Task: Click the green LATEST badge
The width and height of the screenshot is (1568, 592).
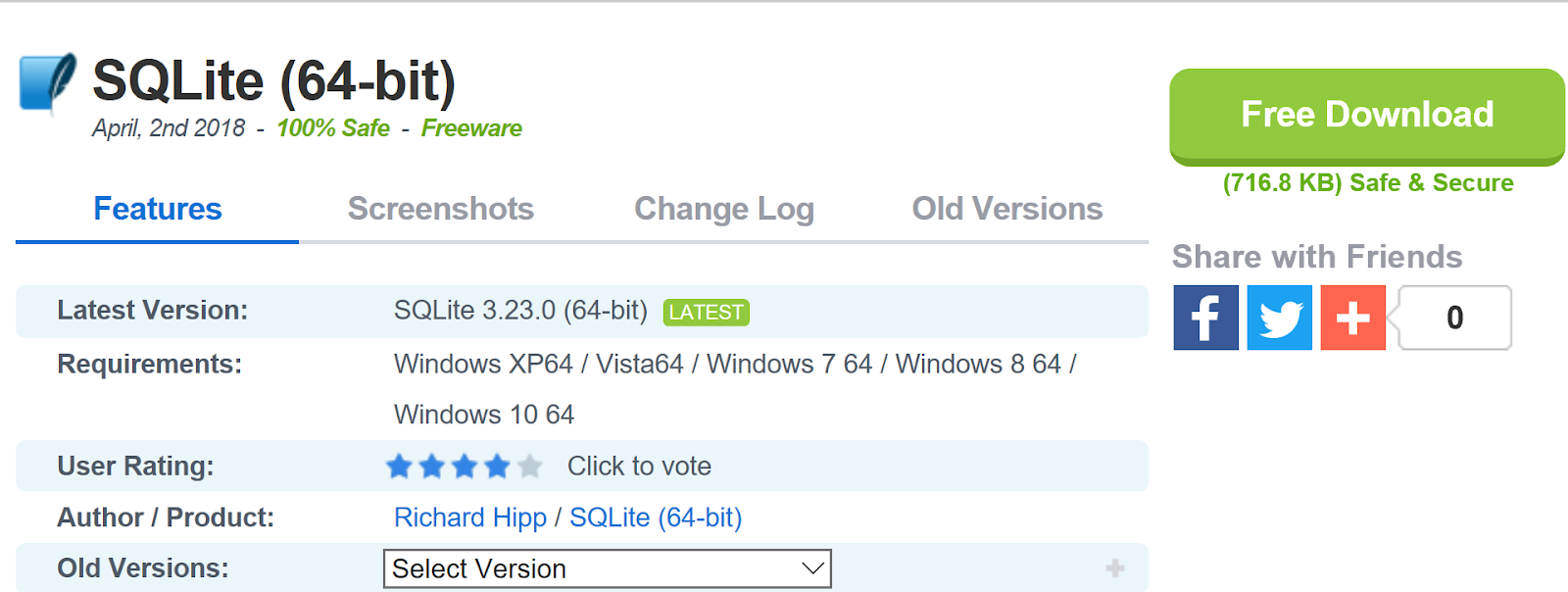Action: pos(705,312)
